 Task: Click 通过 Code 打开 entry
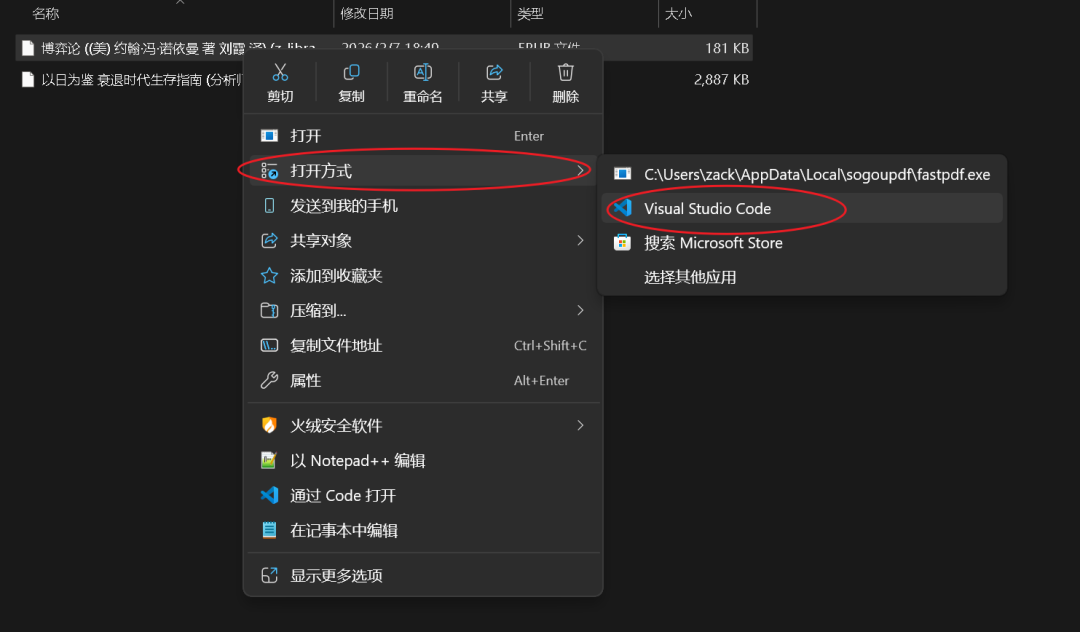(x=343, y=496)
